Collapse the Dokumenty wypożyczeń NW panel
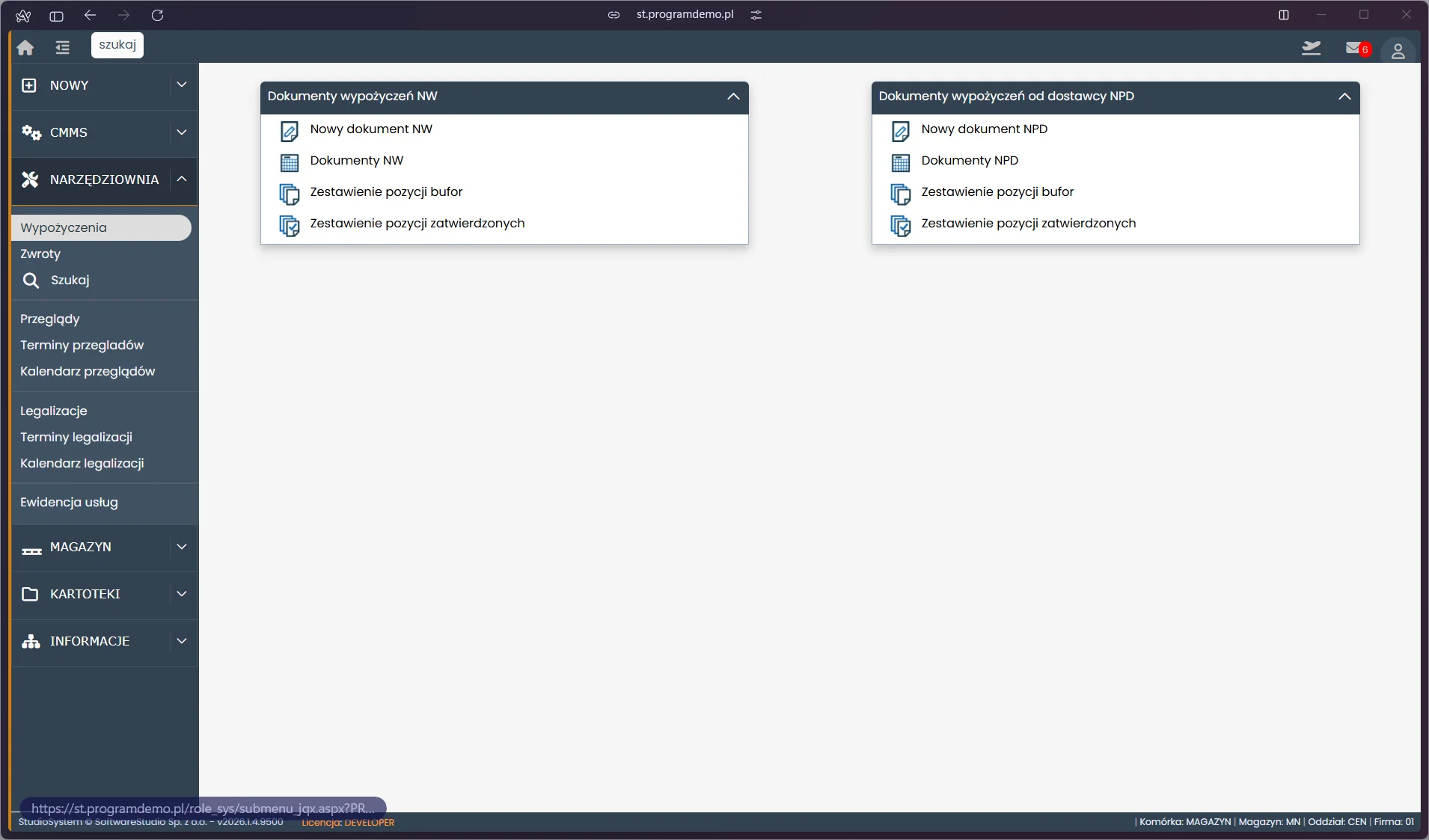 (x=733, y=96)
